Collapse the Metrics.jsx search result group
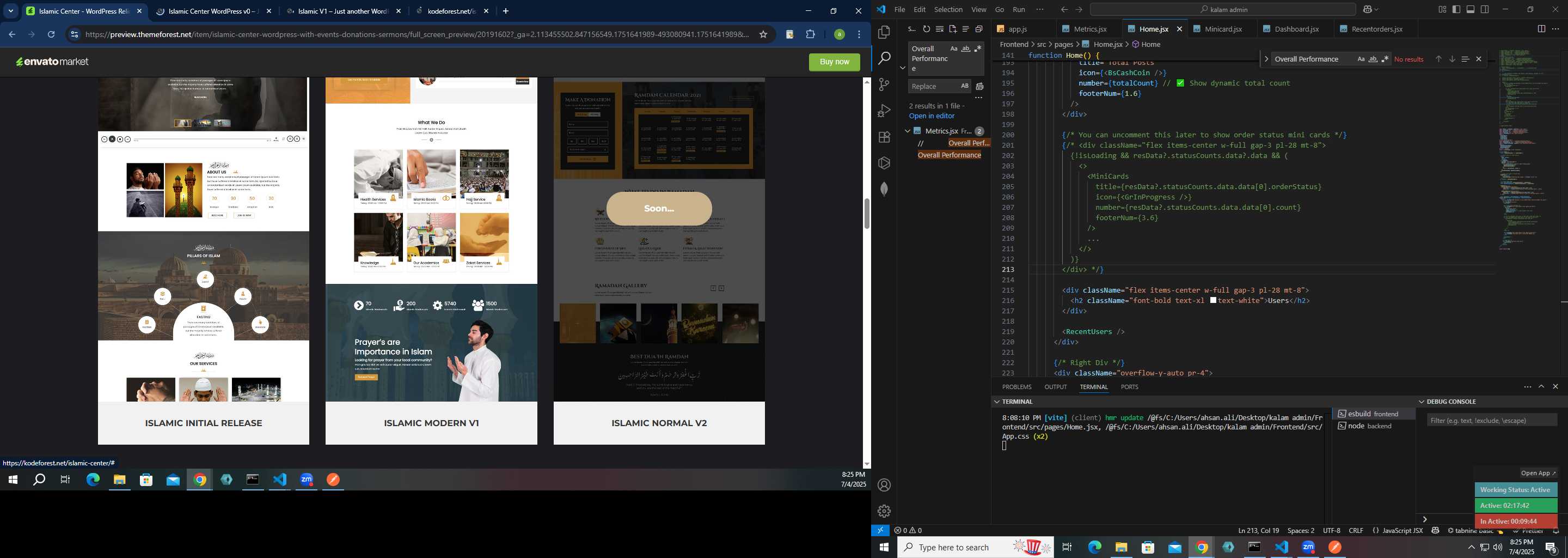 907,131
